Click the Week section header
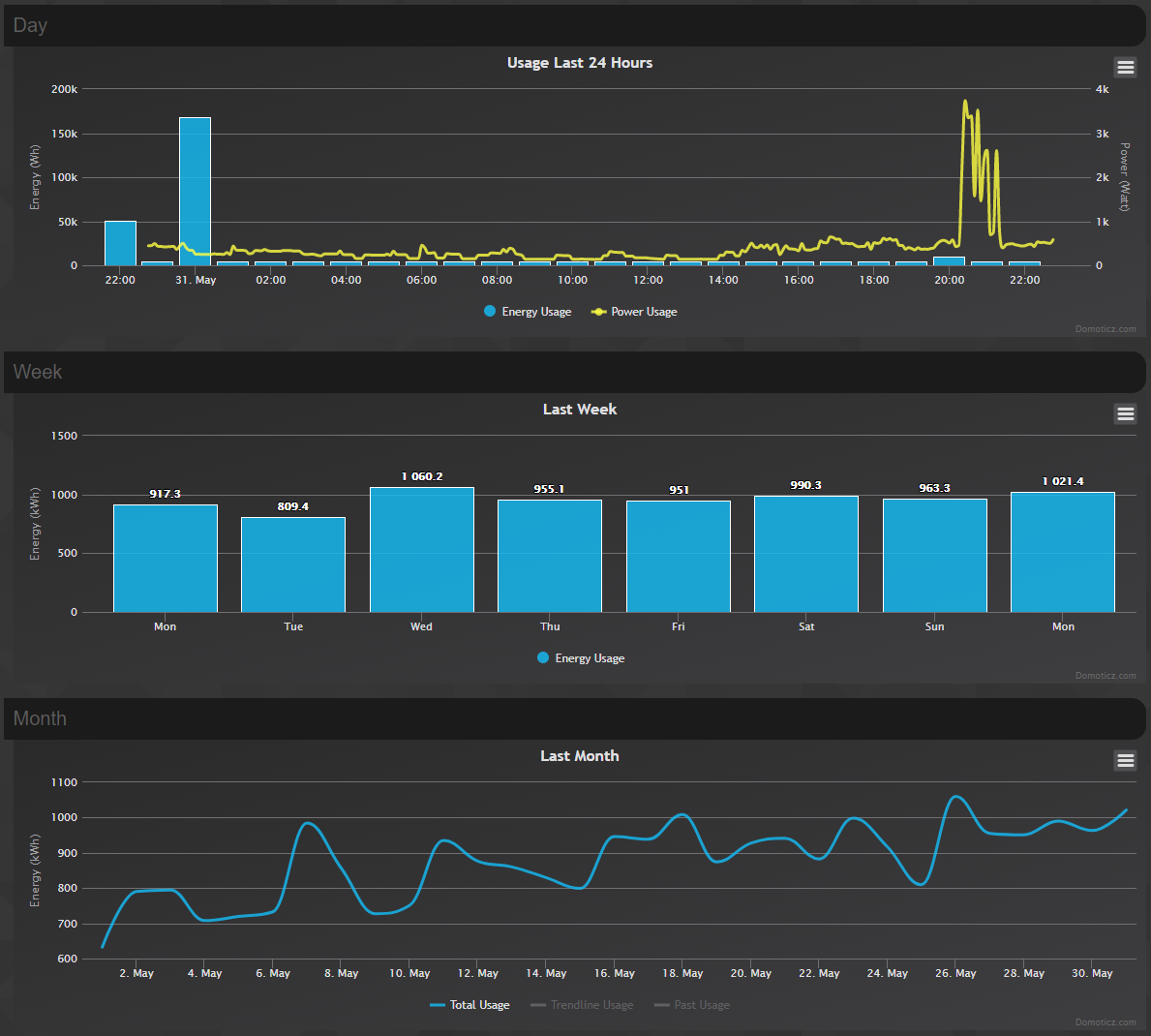 pyautogui.click(x=574, y=372)
